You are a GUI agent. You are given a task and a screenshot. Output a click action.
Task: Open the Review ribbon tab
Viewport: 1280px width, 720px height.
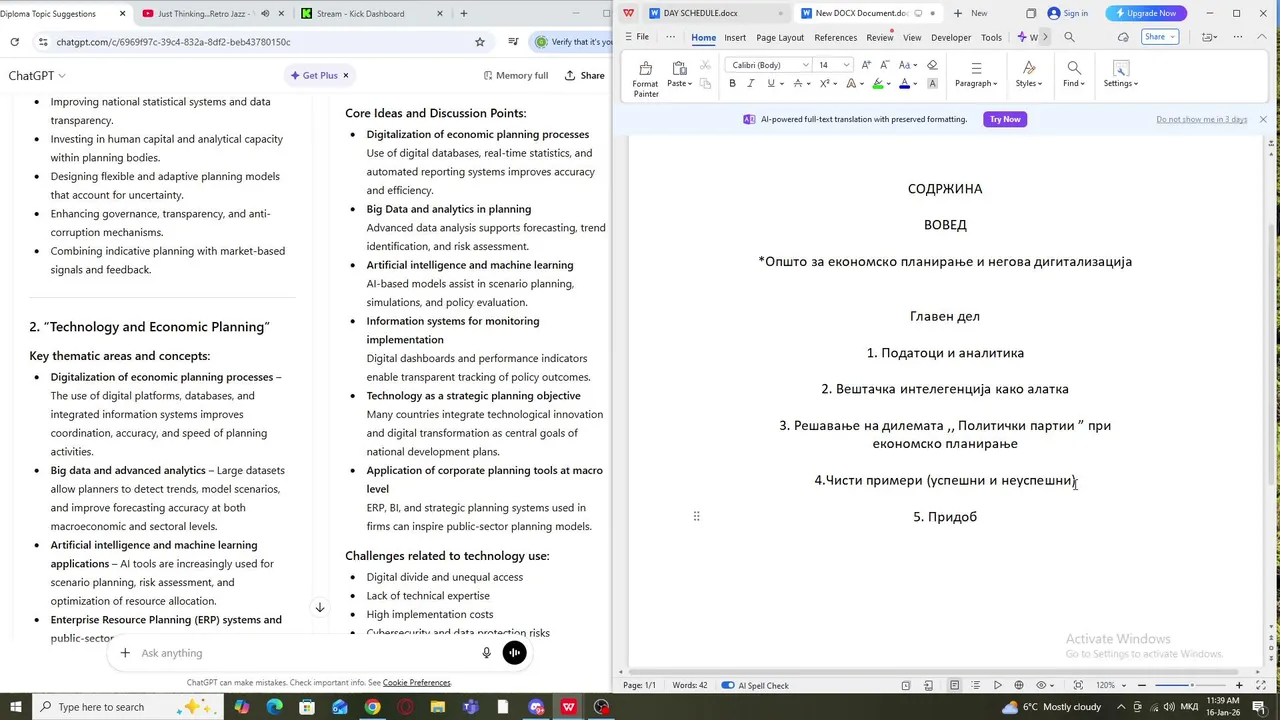click(880, 37)
